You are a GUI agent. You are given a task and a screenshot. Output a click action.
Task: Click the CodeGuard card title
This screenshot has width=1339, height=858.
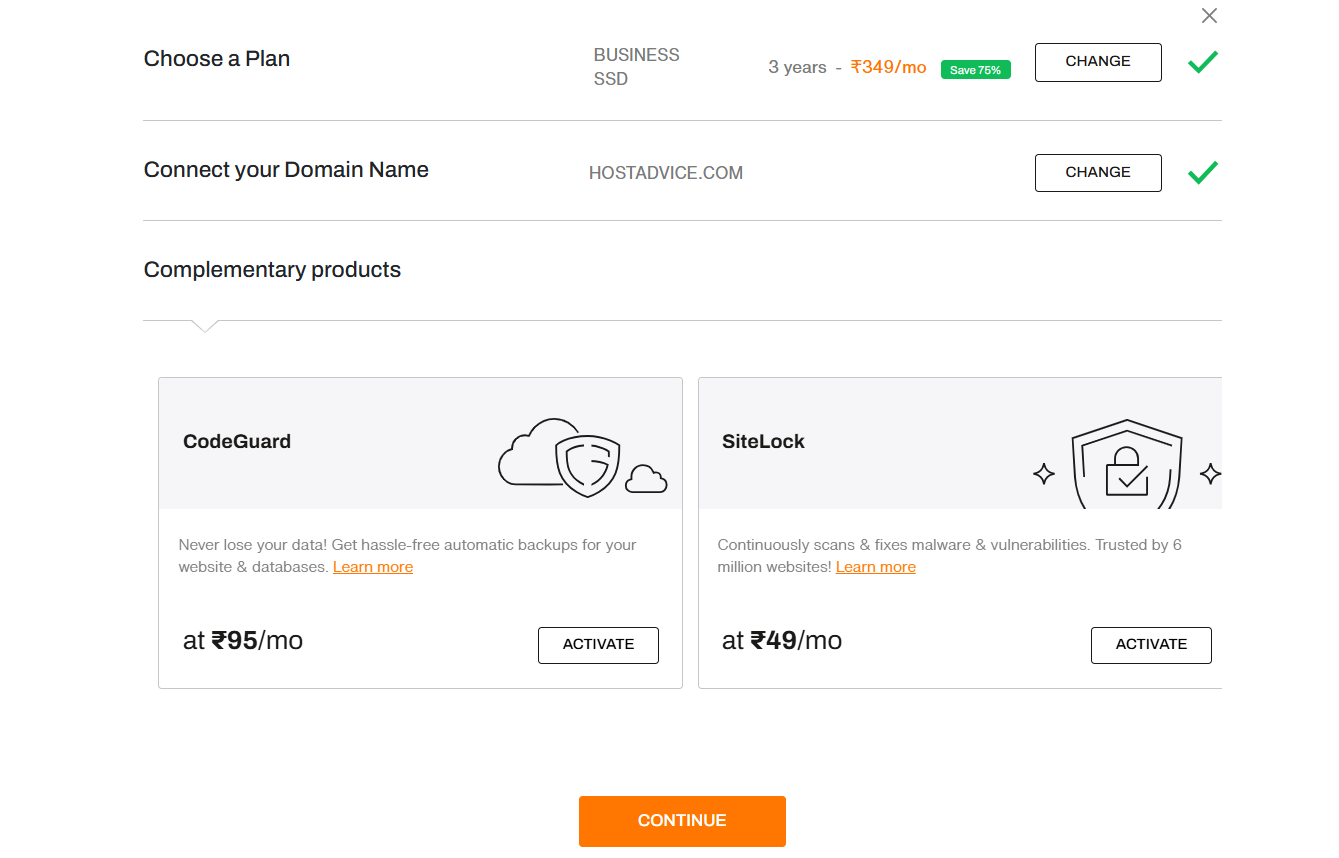[237, 441]
